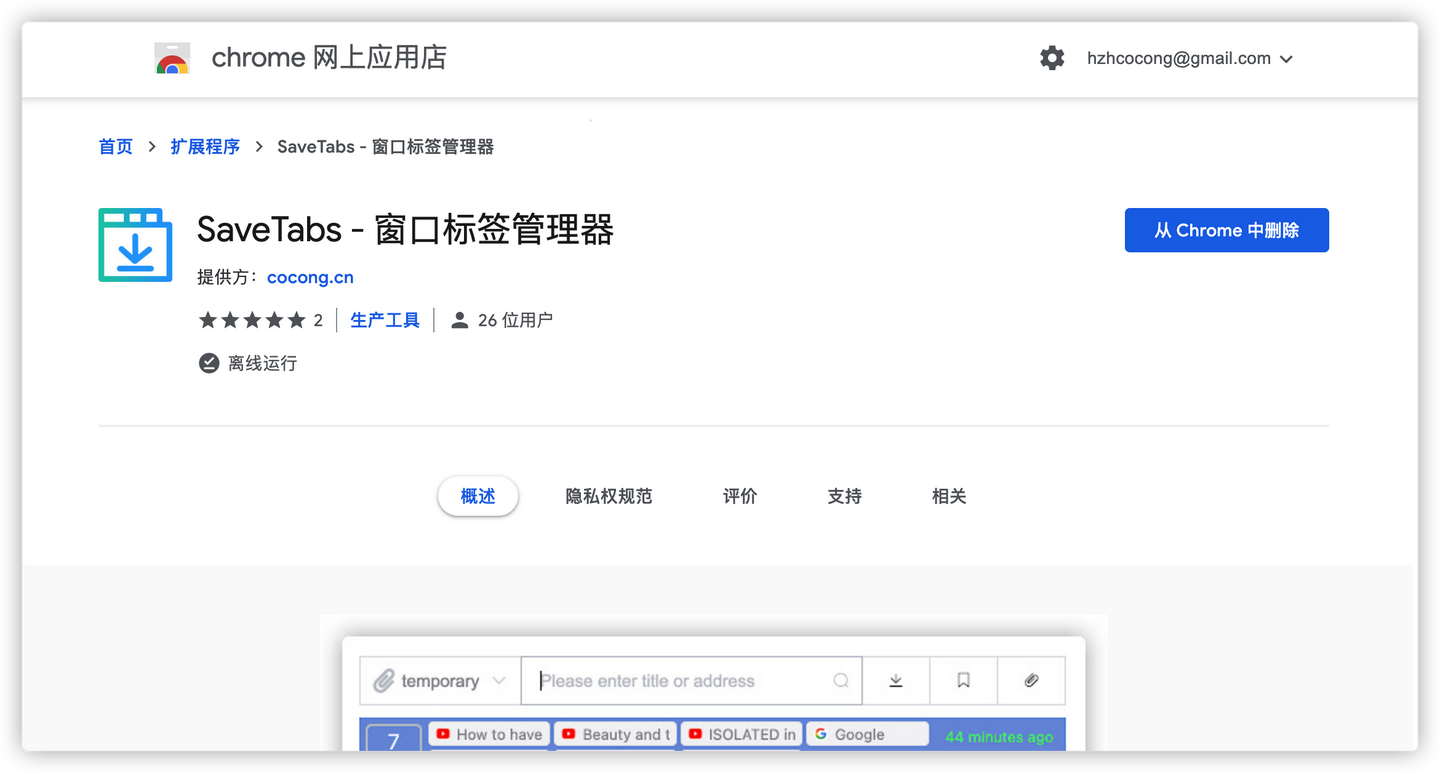
Task: Open the hzhcocong@gmail.com account dropdown
Action: (1190, 58)
